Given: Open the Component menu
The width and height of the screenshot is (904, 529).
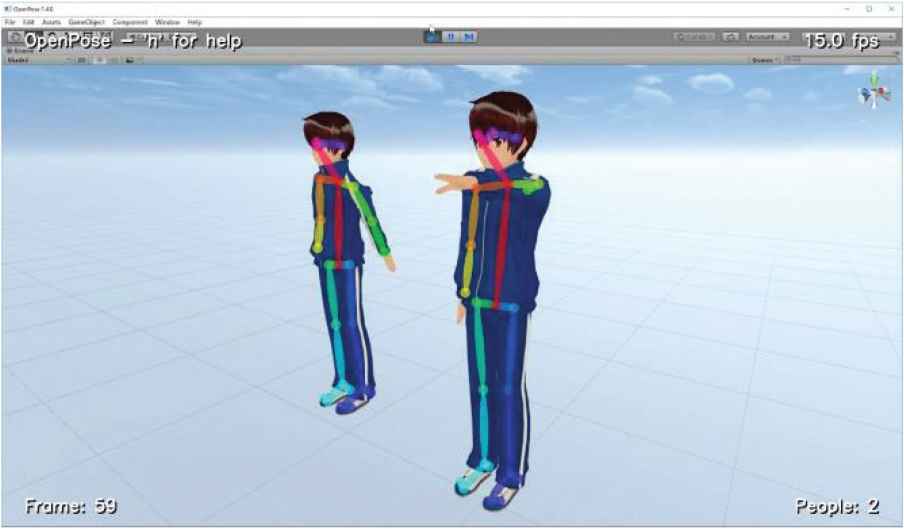Looking at the screenshot, I should coord(129,22).
